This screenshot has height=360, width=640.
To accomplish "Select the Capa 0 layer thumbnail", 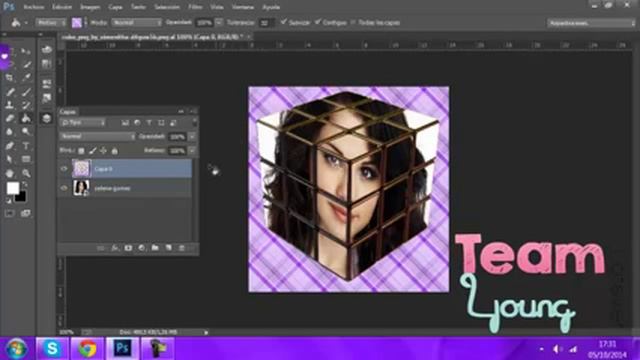I will (x=81, y=169).
